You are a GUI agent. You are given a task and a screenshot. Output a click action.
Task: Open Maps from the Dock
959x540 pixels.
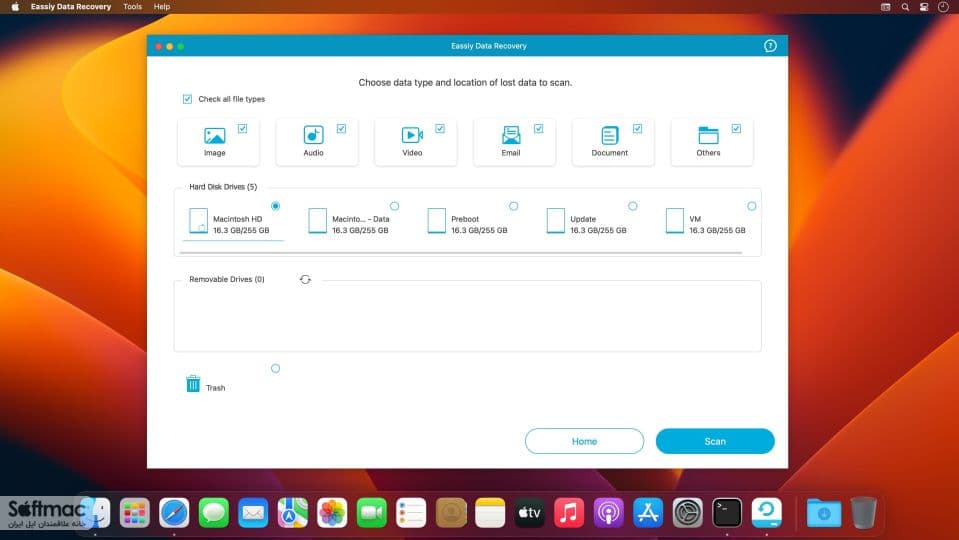[292, 512]
